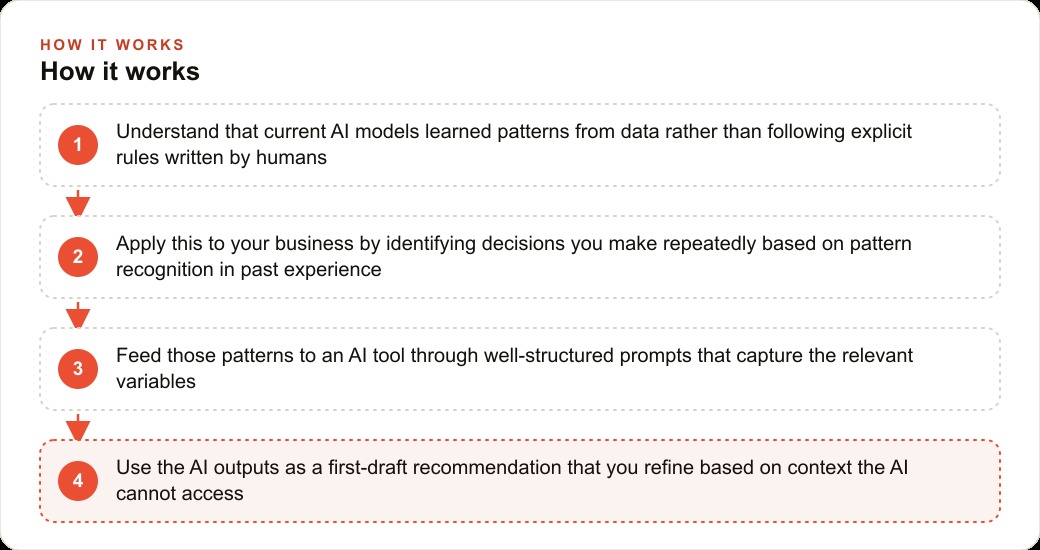Click 'well-structured prompts' phrase in step 3
The width and height of the screenshot is (1040, 550).
pyautogui.click(x=590, y=356)
